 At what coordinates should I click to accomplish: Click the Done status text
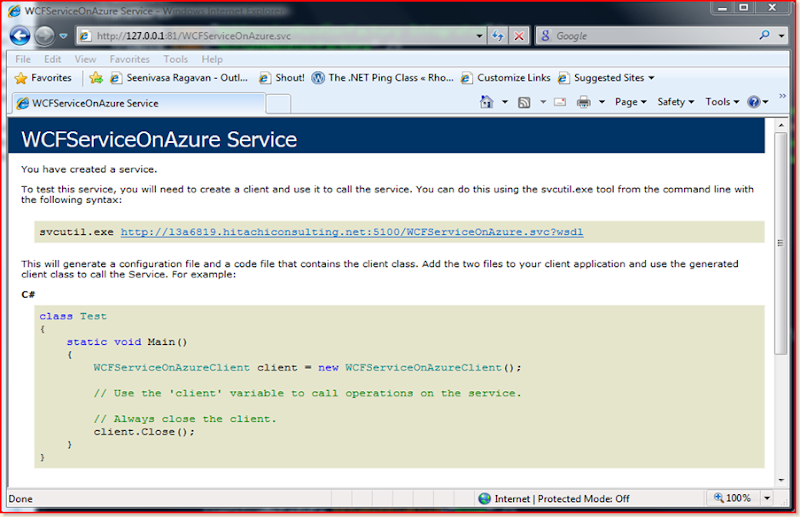(20, 499)
